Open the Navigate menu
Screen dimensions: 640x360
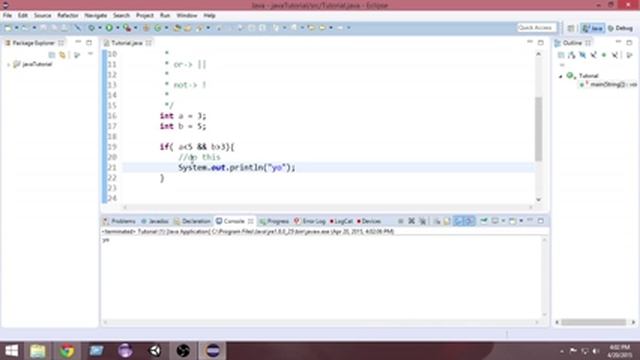pos(96,16)
